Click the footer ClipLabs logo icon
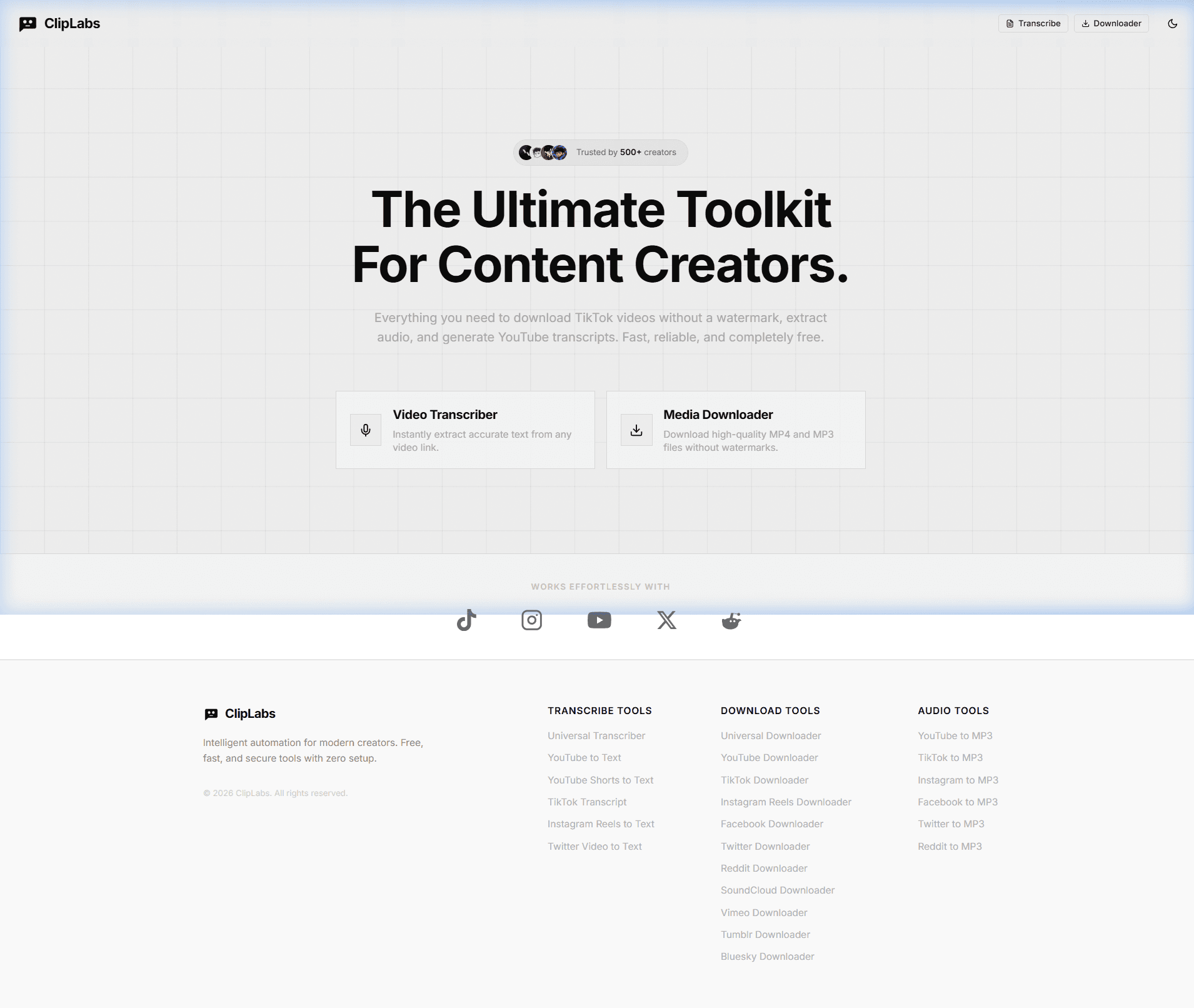 tap(211, 714)
